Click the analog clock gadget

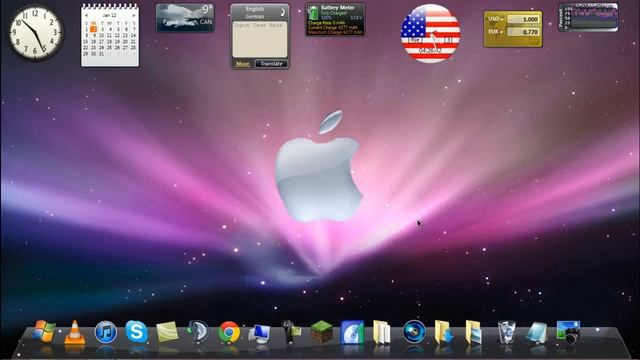pos(36,33)
